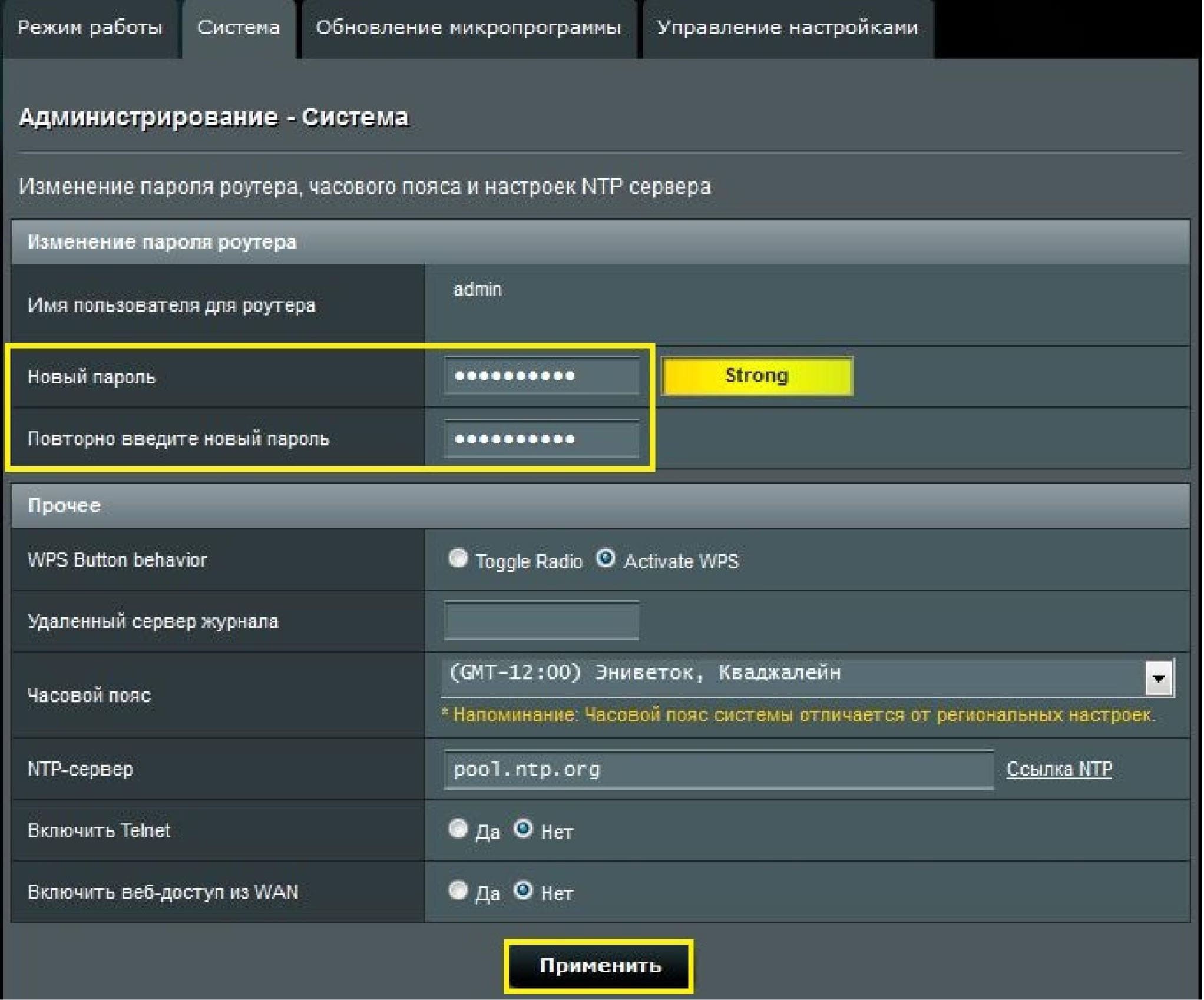
Task: Click the Strong password strength indicator
Action: click(x=757, y=376)
